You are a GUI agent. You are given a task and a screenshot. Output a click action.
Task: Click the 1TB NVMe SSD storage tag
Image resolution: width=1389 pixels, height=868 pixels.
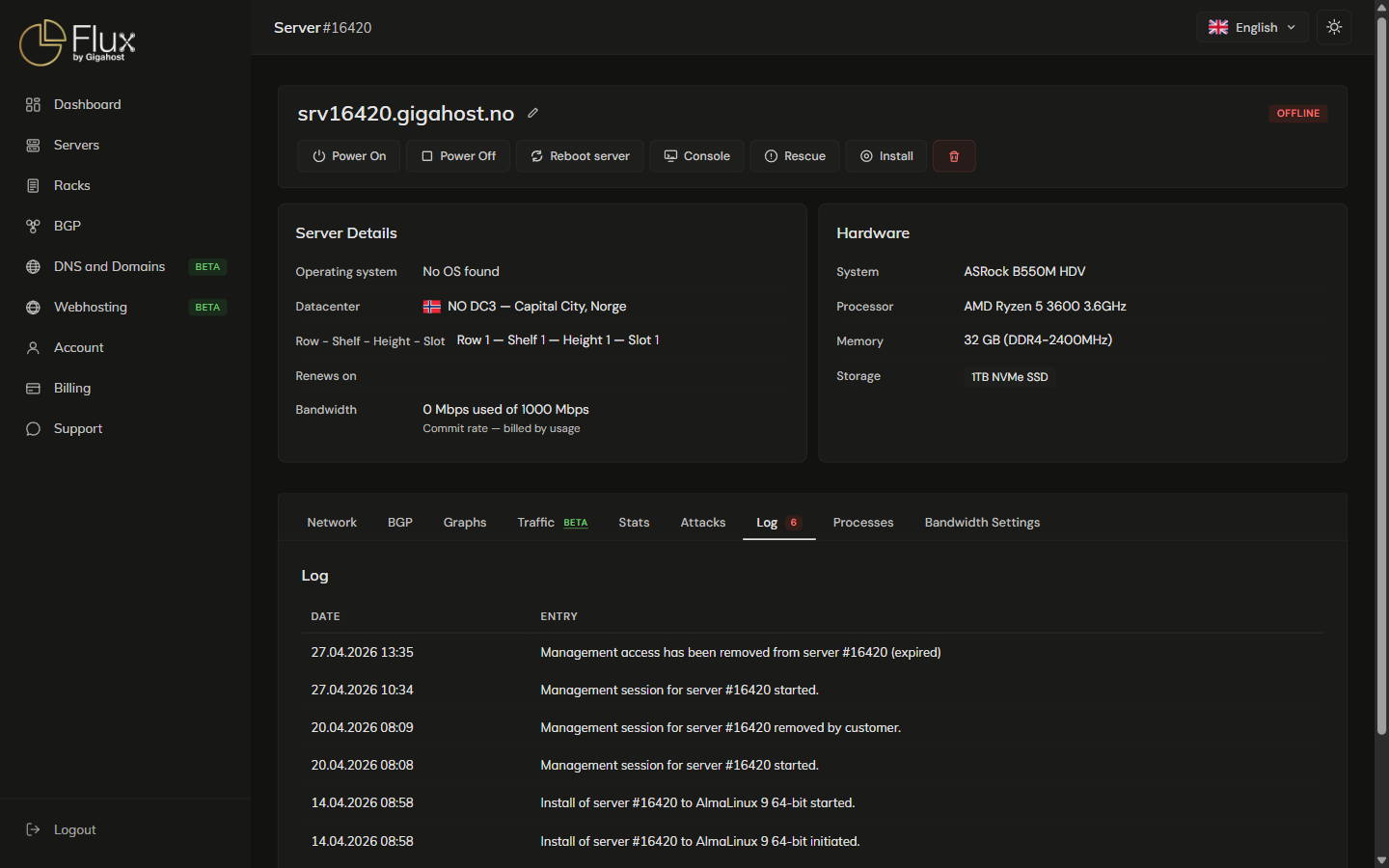click(1010, 377)
